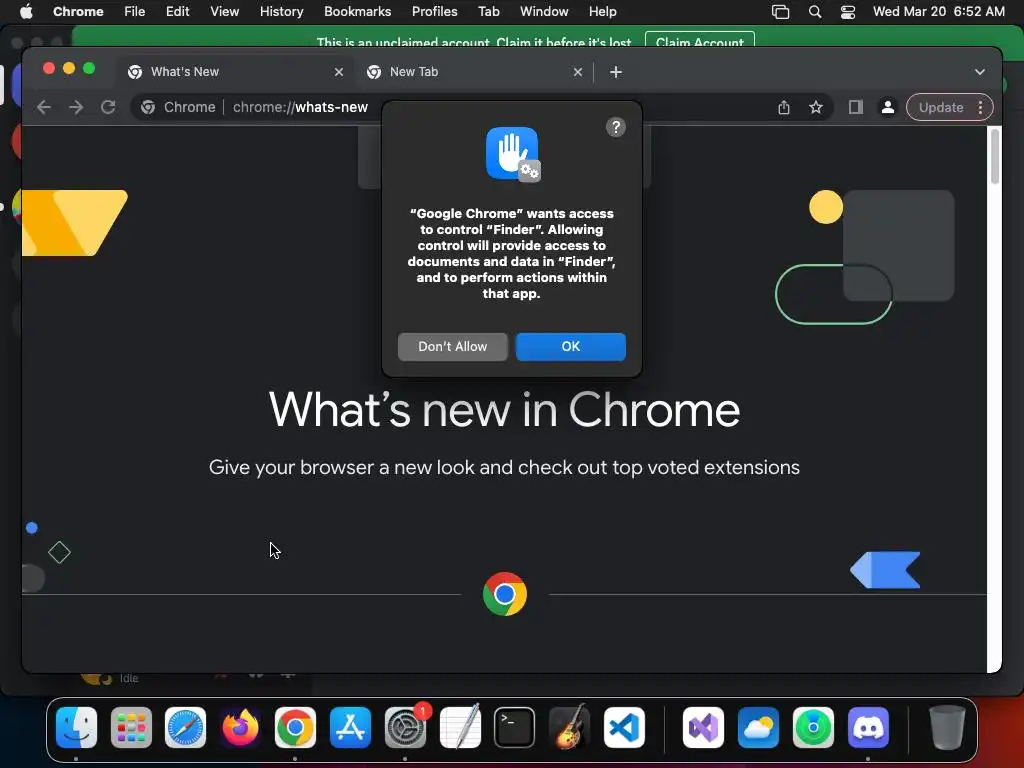Screen dimensions: 1024x768
Task: Open the Bookmarks menu
Action: click(x=357, y=12)
